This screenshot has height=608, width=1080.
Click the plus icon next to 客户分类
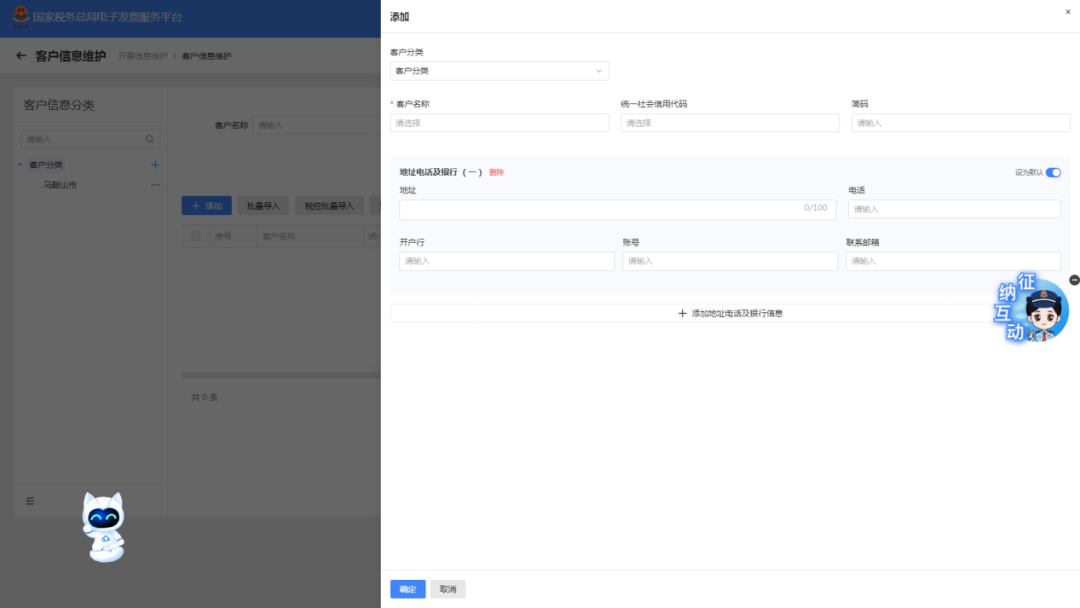pyautogui.click(x=155, y=165)
